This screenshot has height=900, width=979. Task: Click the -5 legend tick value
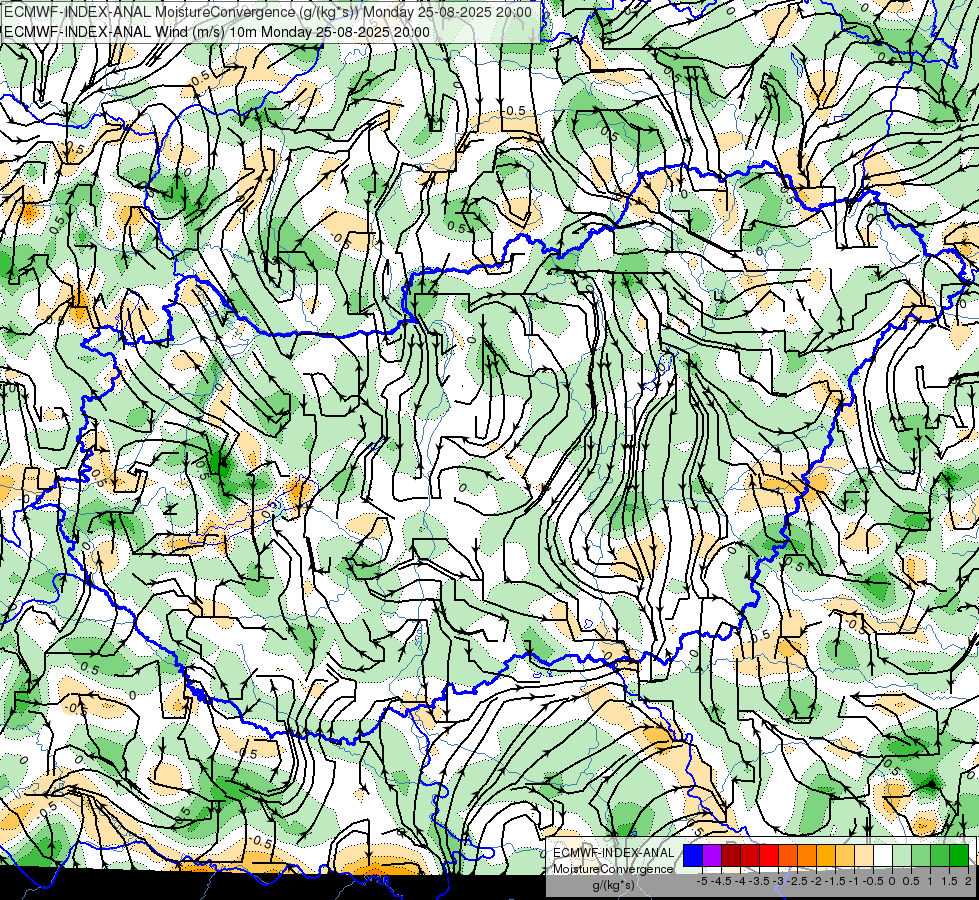click(x=702, y=881)
